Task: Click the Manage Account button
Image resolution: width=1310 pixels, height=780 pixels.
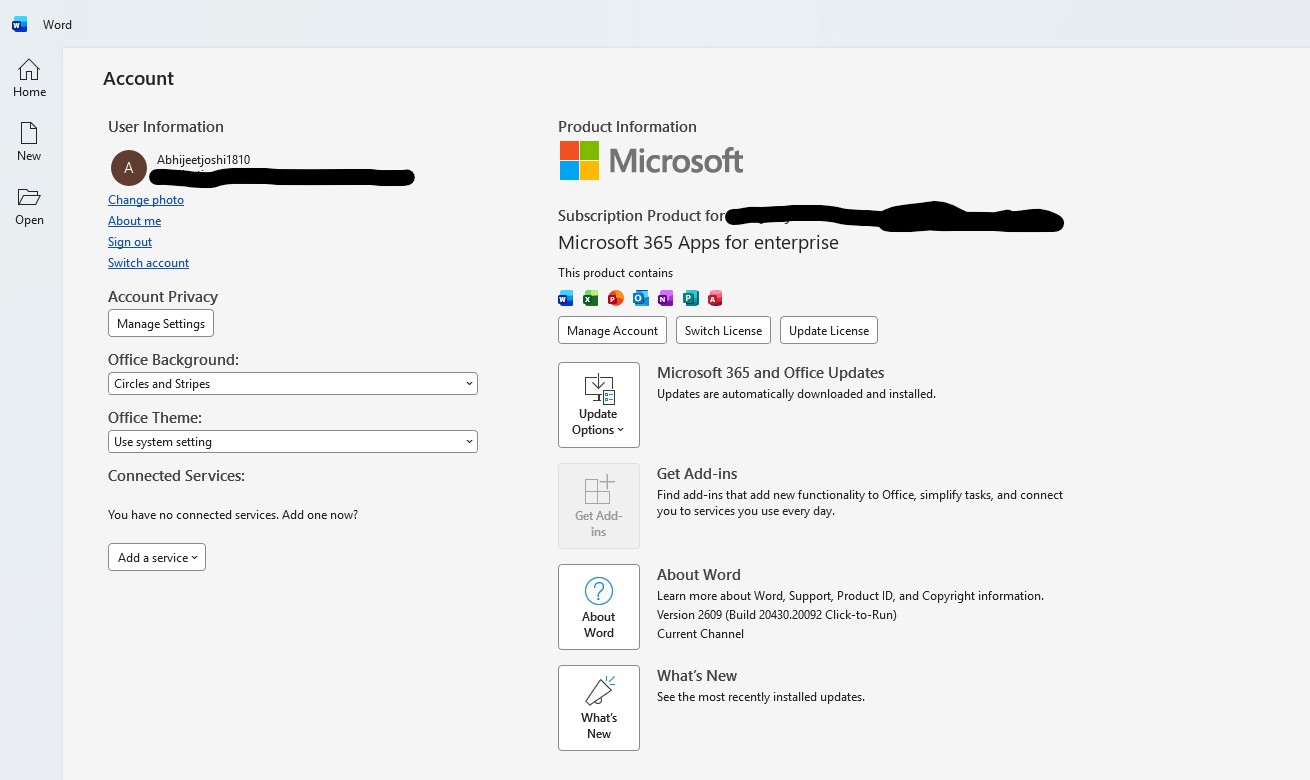Action: (x=612, y=331)
